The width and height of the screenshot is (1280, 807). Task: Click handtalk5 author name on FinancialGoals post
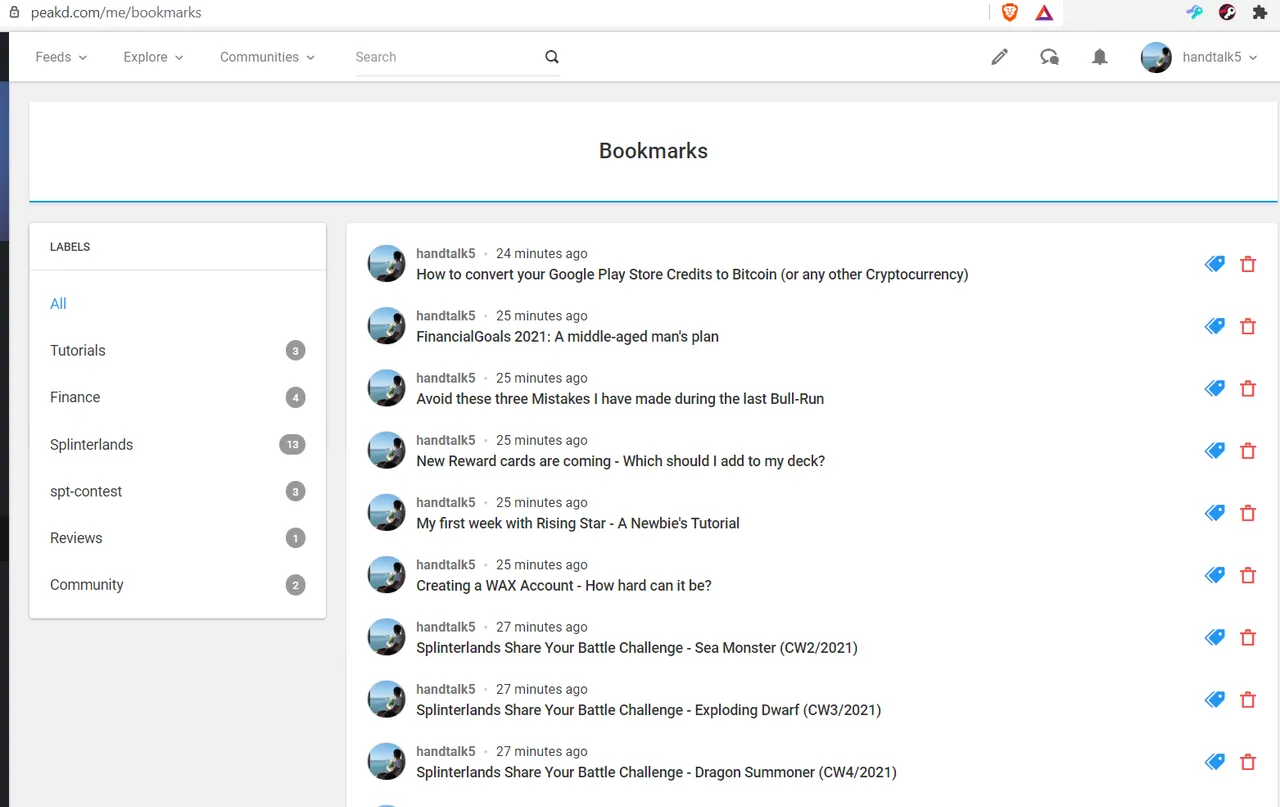tap(446, 316)
